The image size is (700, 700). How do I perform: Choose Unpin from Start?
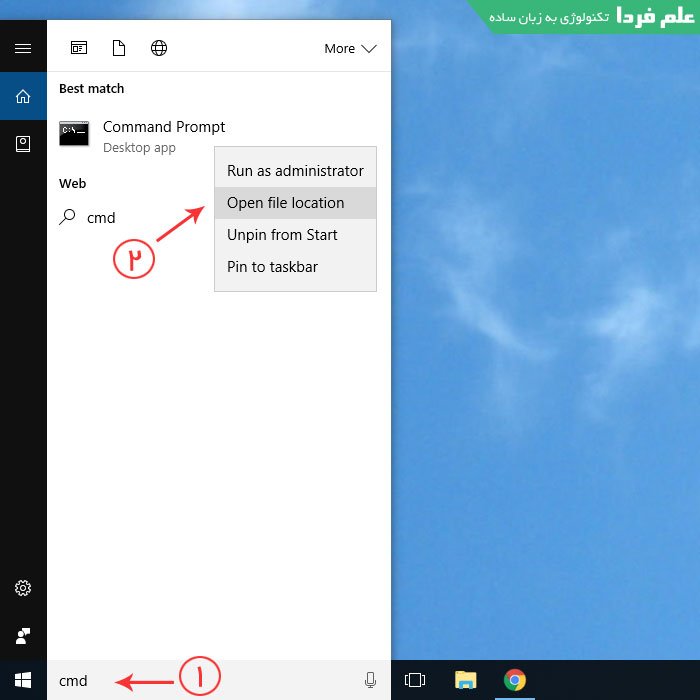coord(295,235)
